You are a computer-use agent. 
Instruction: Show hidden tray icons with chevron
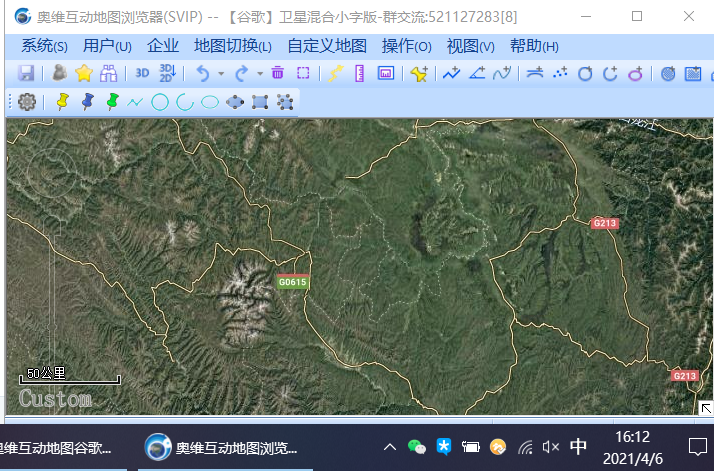point(390,447)
